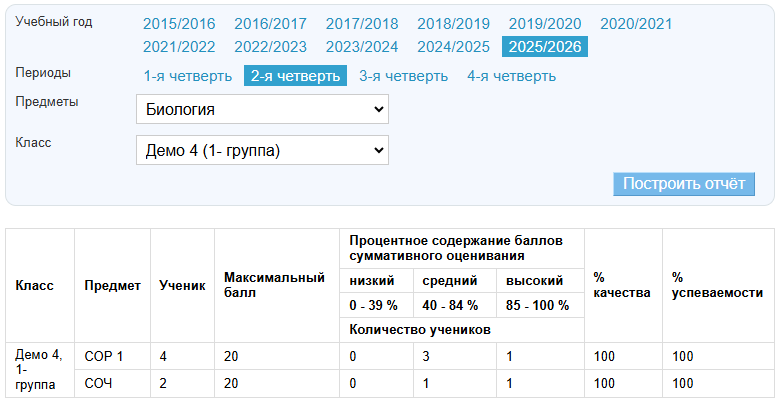Choose the 2023/2024 school year
Viewport: 782px width, 402px height.
[x=362, y=46]
